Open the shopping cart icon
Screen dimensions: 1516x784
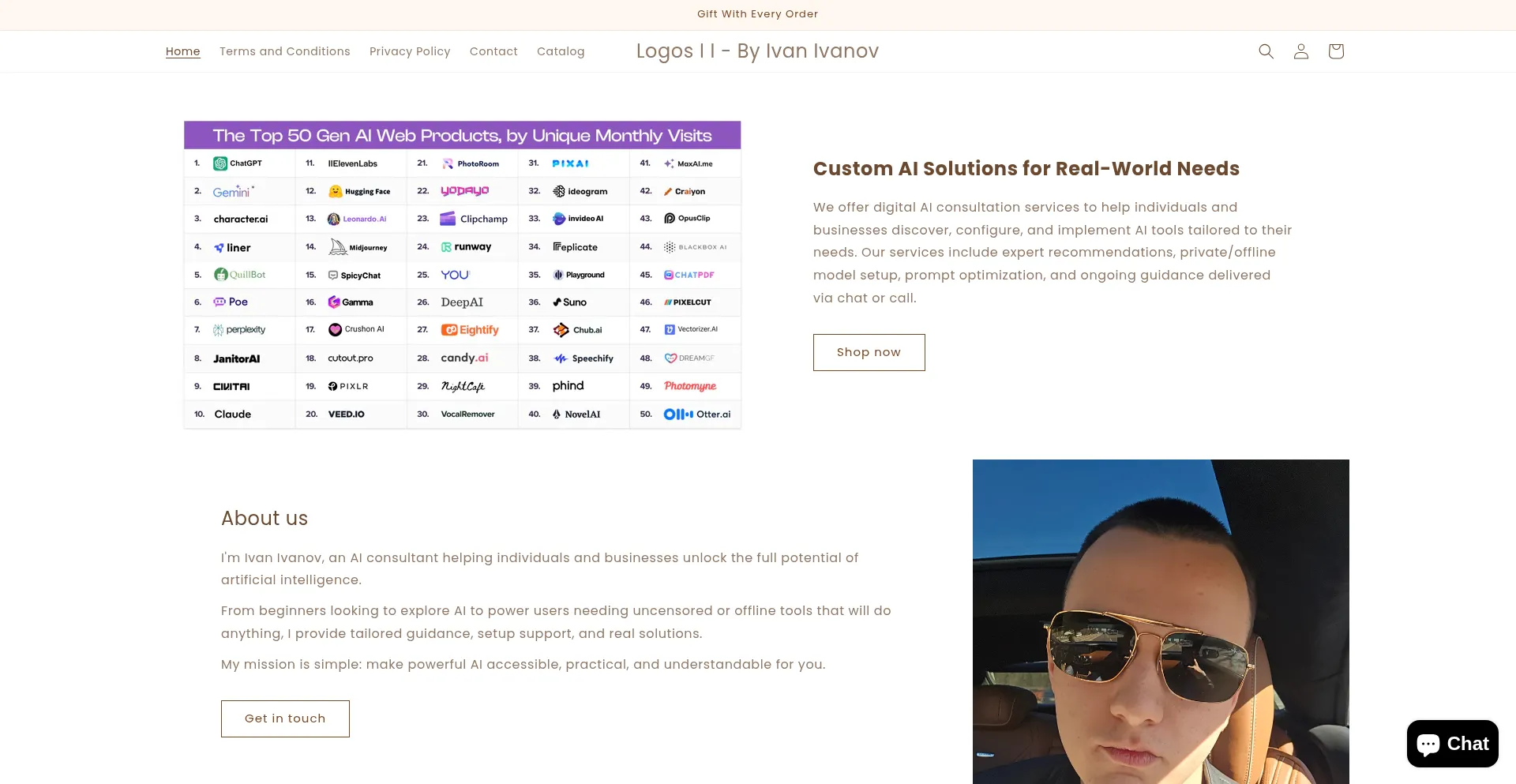[1335, 51]
